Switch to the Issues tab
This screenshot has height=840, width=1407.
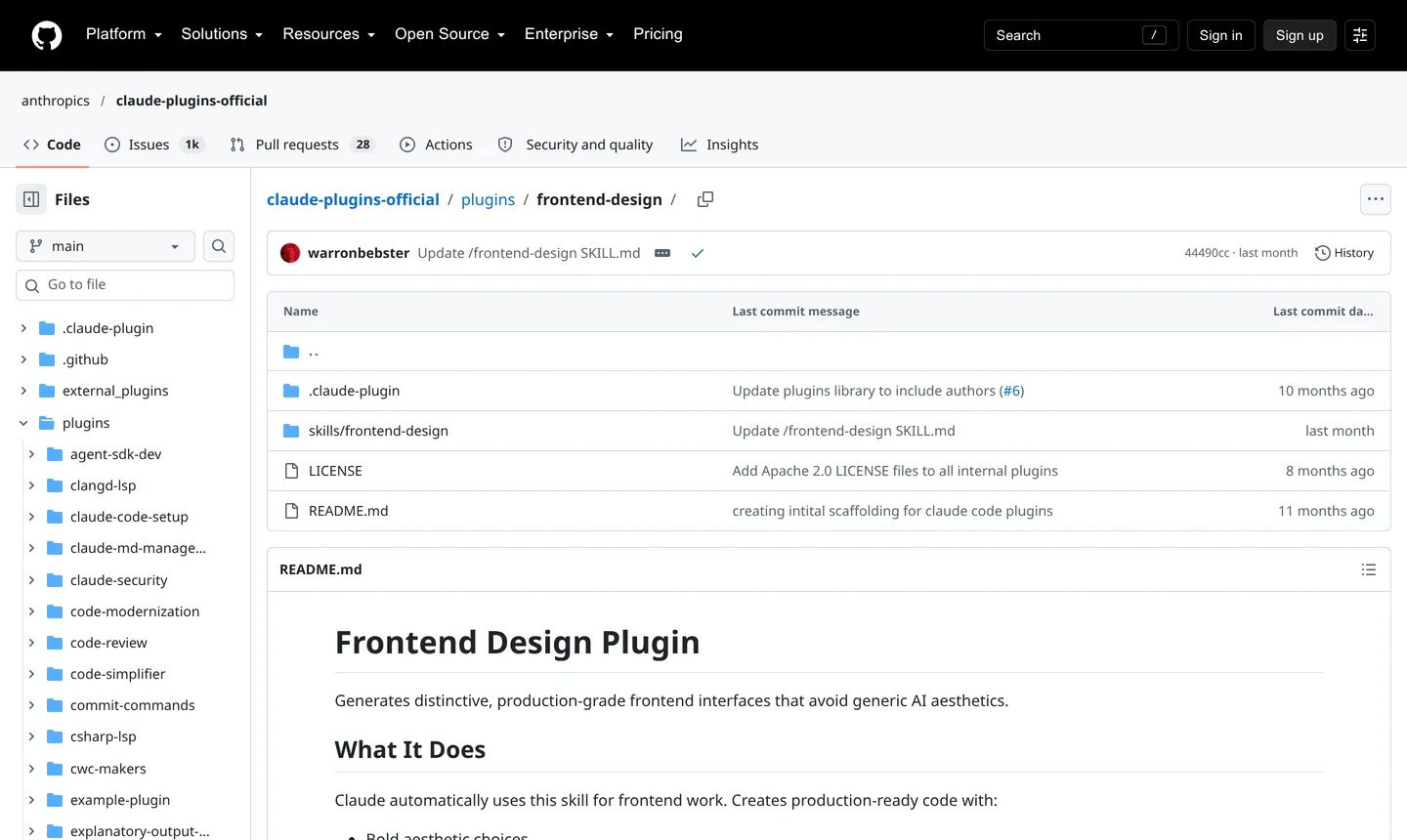(153, 145)
